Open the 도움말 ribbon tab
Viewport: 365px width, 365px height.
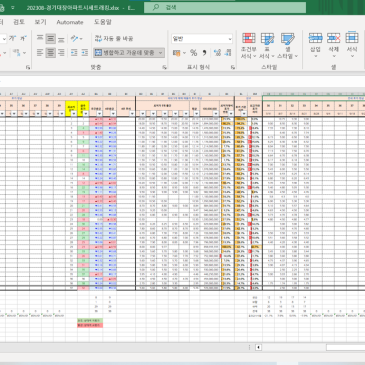[x=102, y=22]
